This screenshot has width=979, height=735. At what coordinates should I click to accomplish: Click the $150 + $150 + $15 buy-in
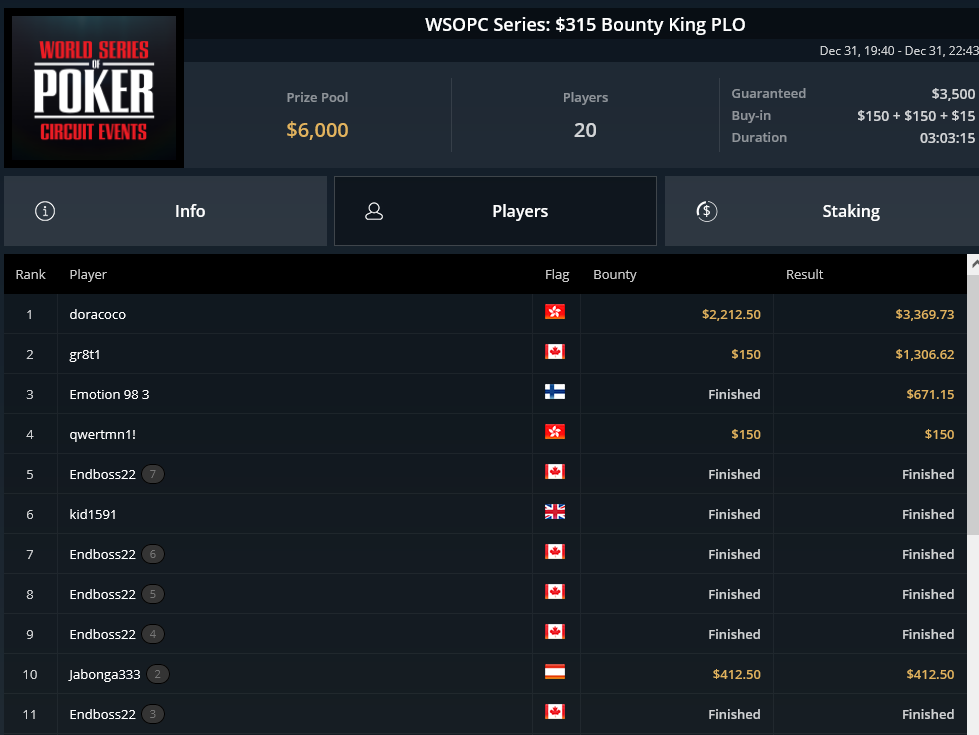916,116
